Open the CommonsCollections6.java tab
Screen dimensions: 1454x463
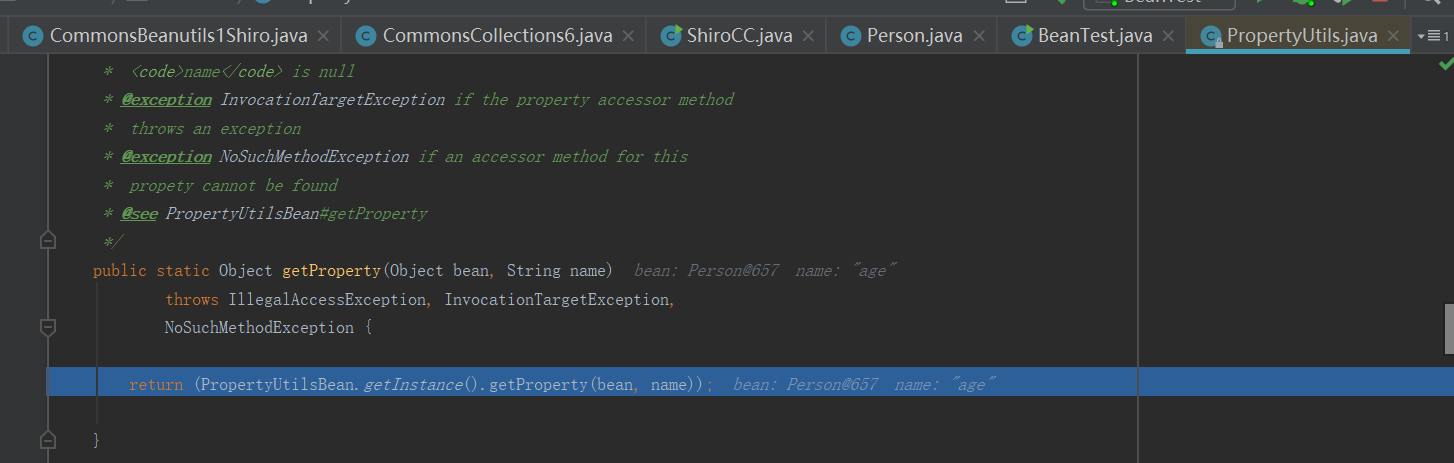pos(497,36)
